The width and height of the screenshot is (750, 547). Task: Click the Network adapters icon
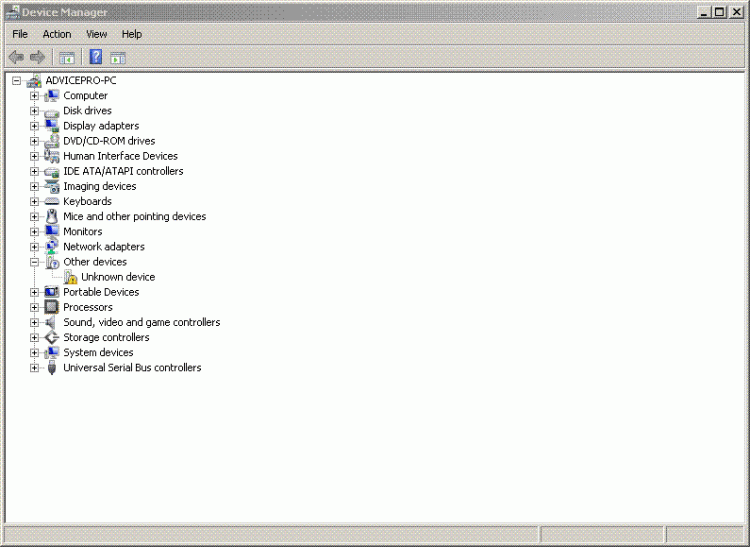tap(52, 247)
